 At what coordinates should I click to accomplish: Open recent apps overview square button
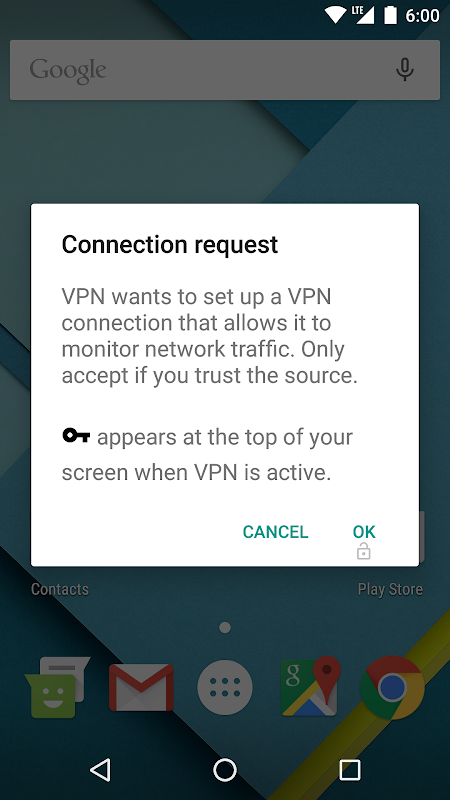pyautogui.click(x=350, y=770)
